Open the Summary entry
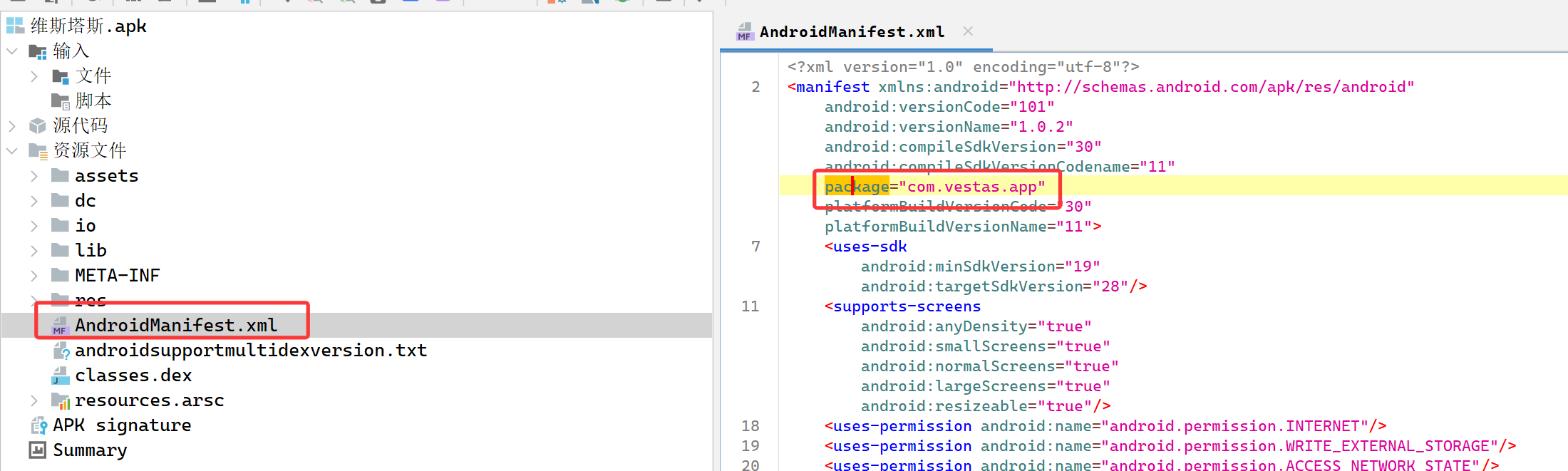The width and height of the screenshot is (1568, 471). click(x=90, y=450)
